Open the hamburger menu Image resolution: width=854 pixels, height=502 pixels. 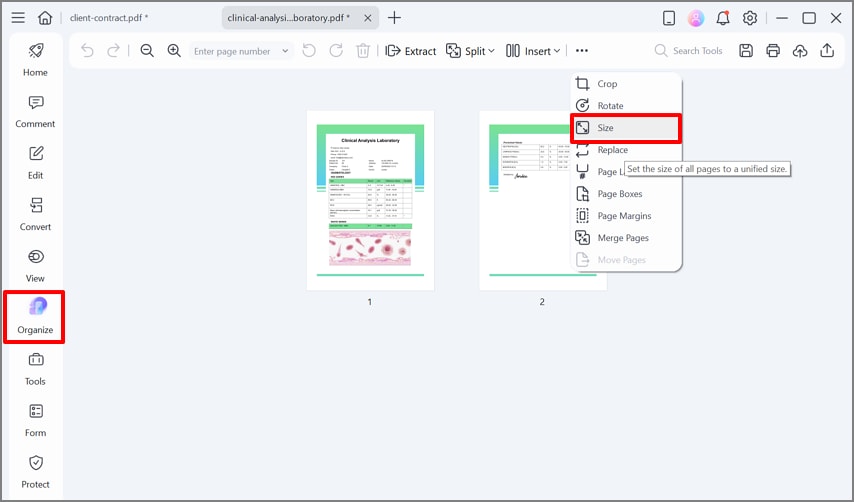[18, 17]
